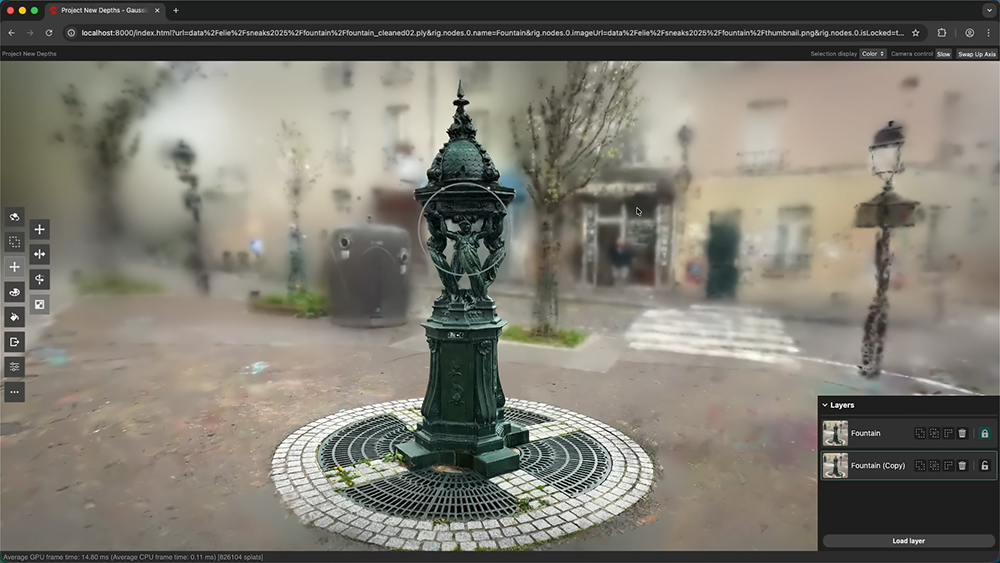Unlock the Fountain layer
The height and width of the screenshot is (563, 1000).
click(984, 433)
